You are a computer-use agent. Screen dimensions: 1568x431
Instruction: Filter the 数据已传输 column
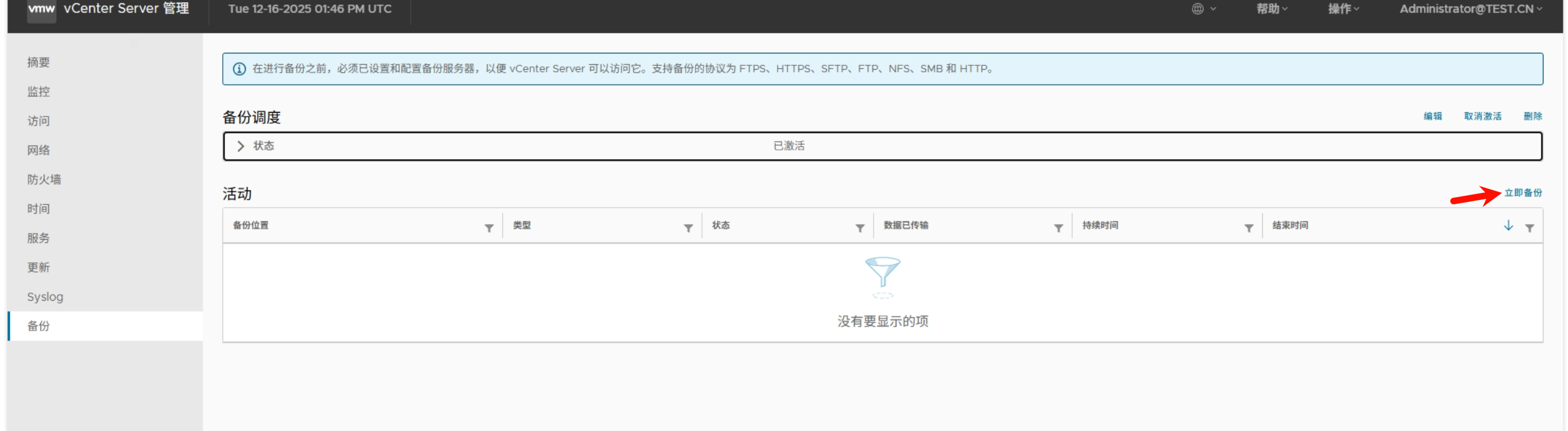[x=1058, y=228]
